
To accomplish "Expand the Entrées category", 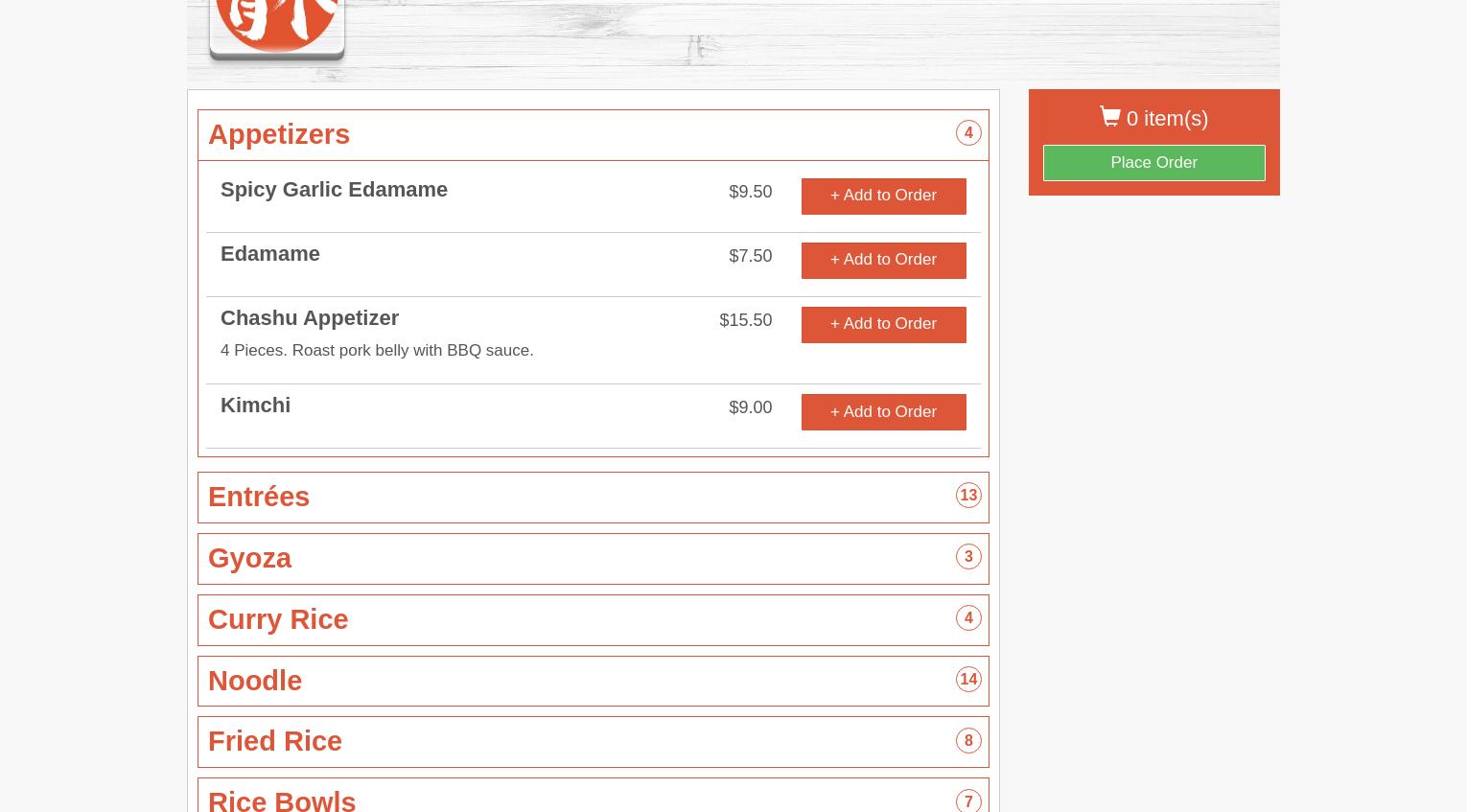I will tap(593, 497).
